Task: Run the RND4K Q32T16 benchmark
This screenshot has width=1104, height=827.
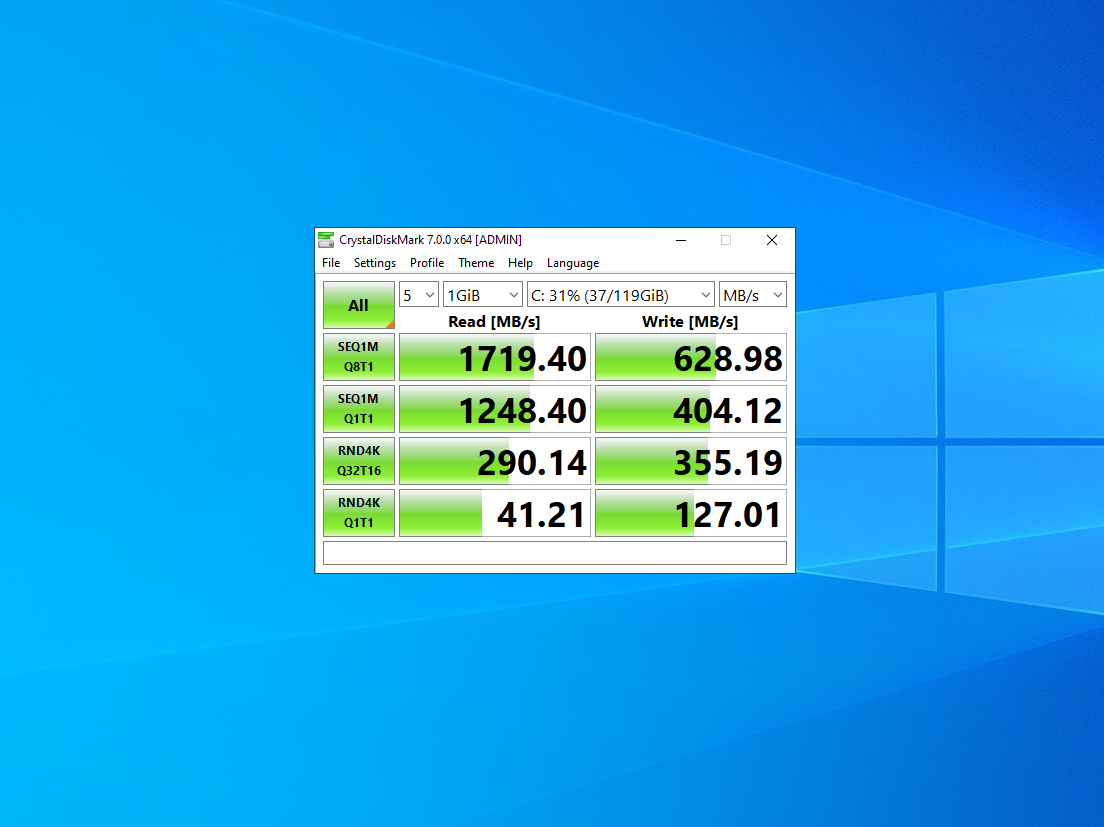Action: [x=358, y=461]
